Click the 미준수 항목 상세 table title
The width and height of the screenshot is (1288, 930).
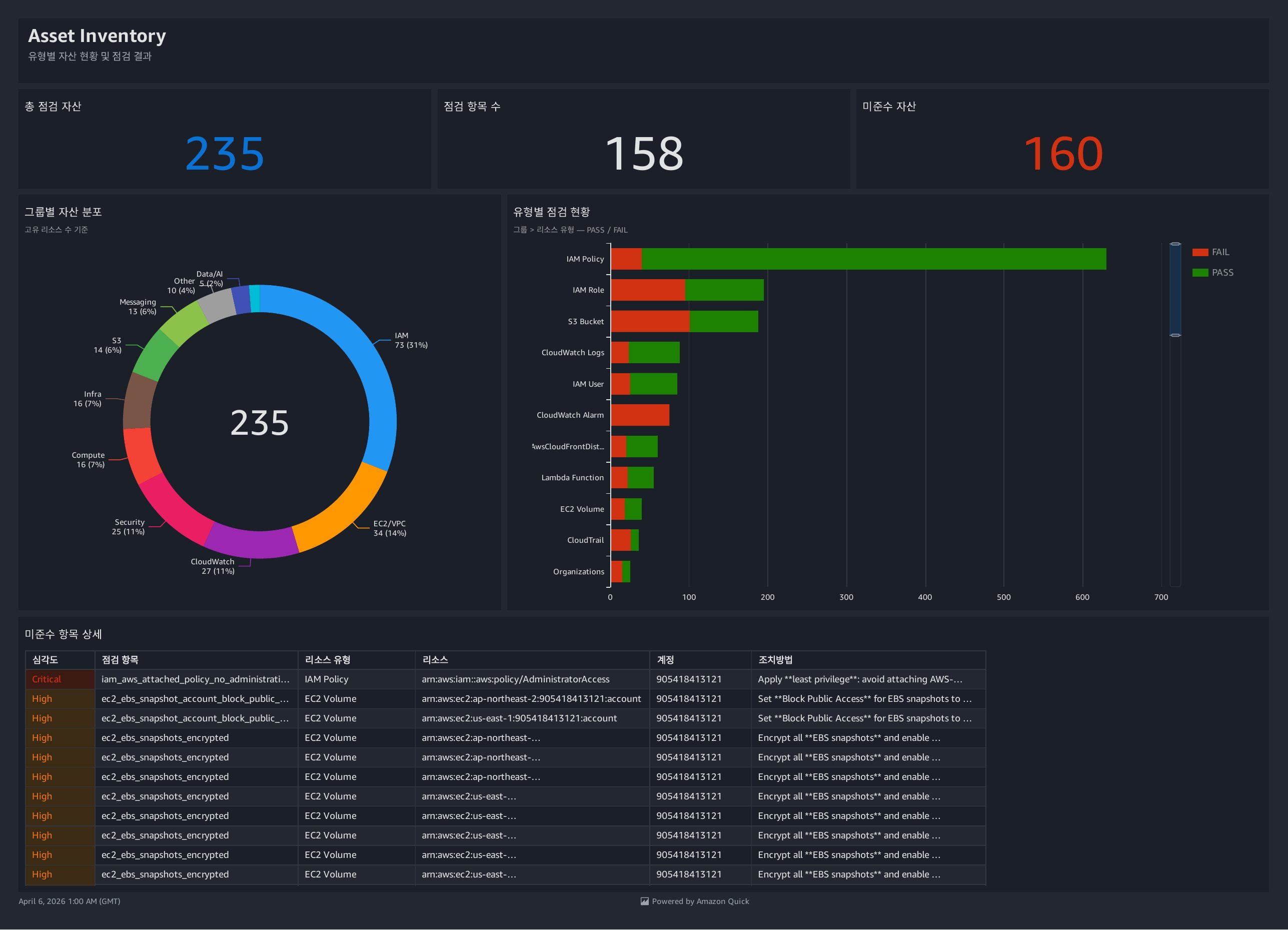coord(63,634)
